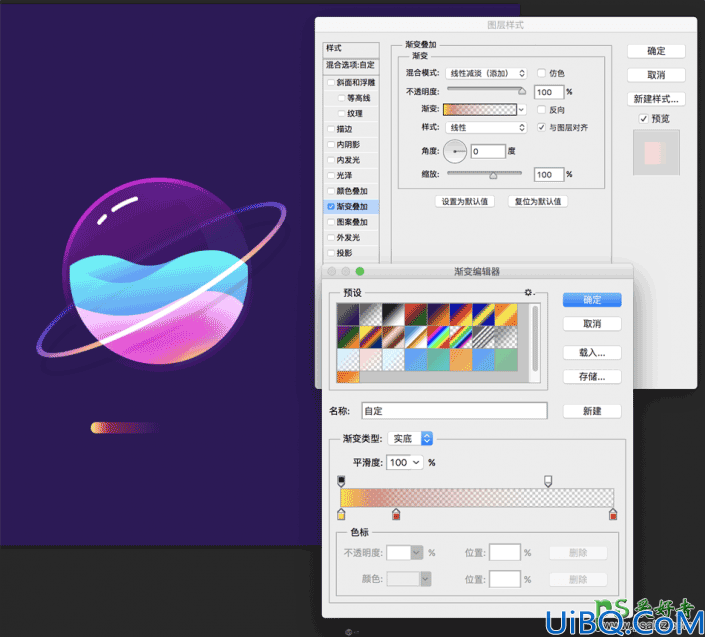Select 样式 in the layer style list
Screen dimensions: 705x637
tap(351, 48)
